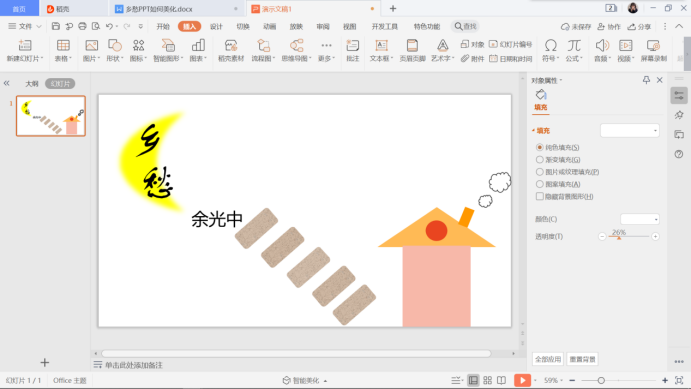The width and height of the screenshot is (691, 389).
Task: Open the 形状 shapes tool
Action: pos(115,46)
